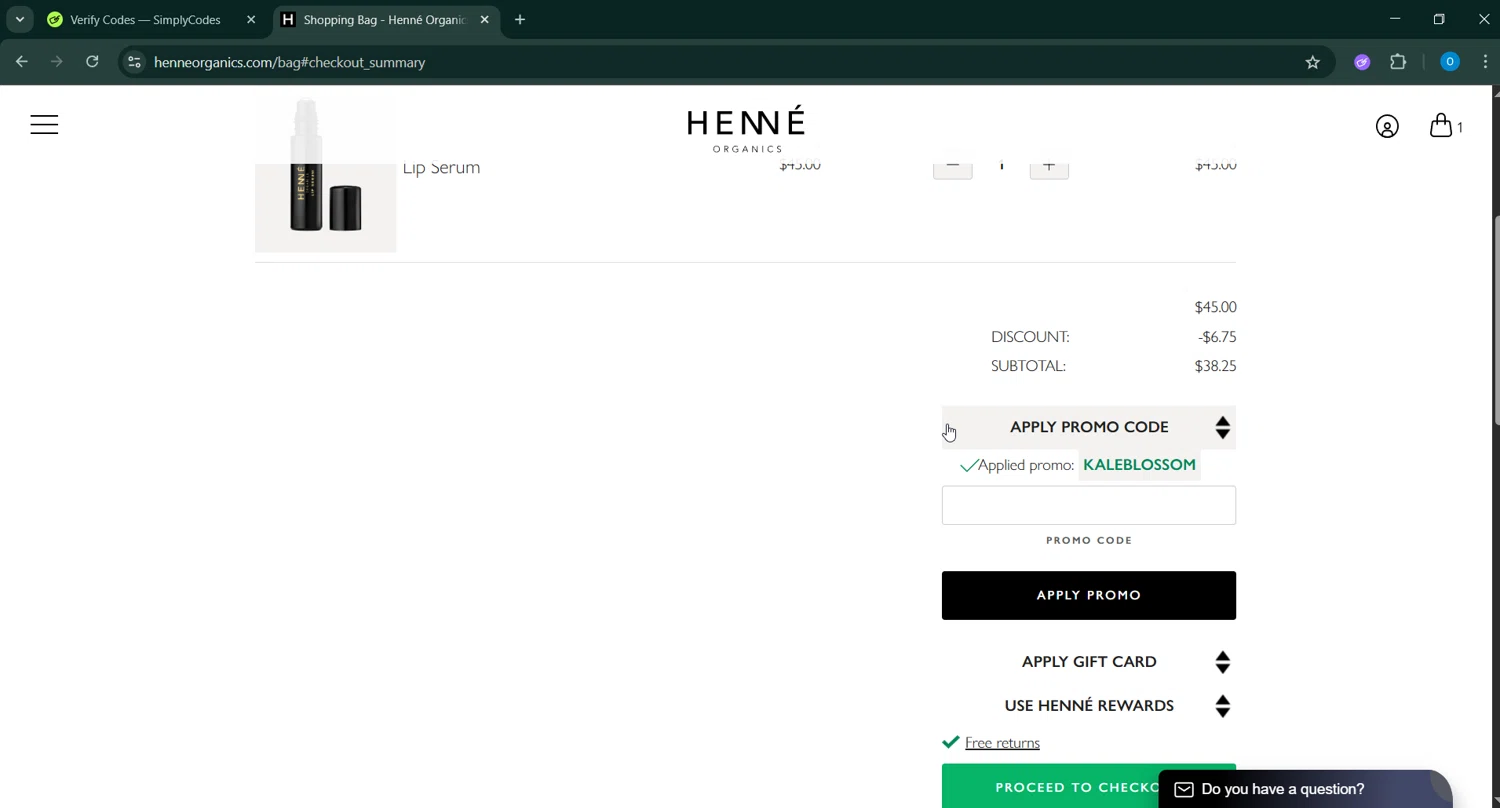Screen dimensions: 1500x808
Task: Click the page vertical scrollbar
Action: pyautogui.click(x=1495, y=320)
